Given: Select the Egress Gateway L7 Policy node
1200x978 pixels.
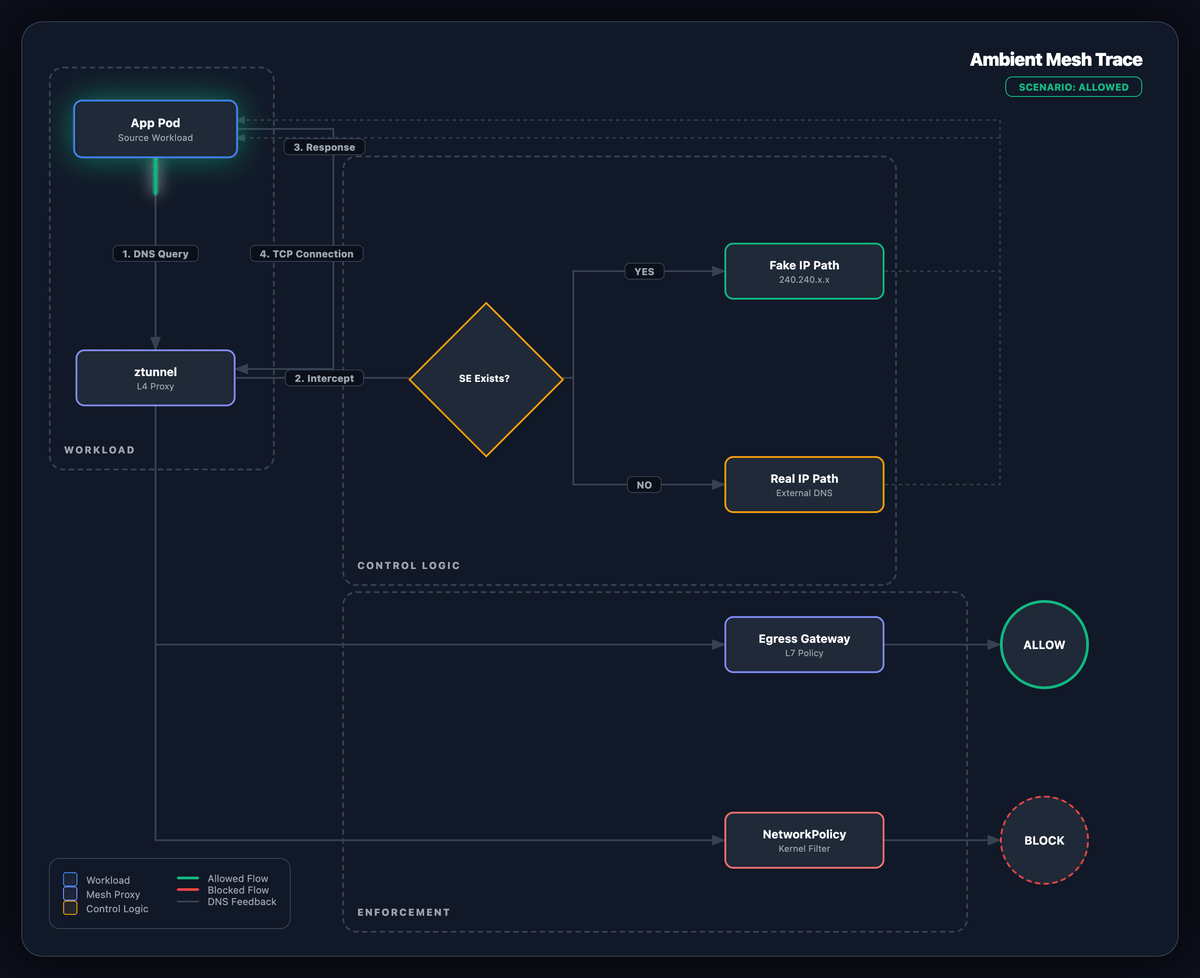Looking at the screenshot, I should (804, 645).
